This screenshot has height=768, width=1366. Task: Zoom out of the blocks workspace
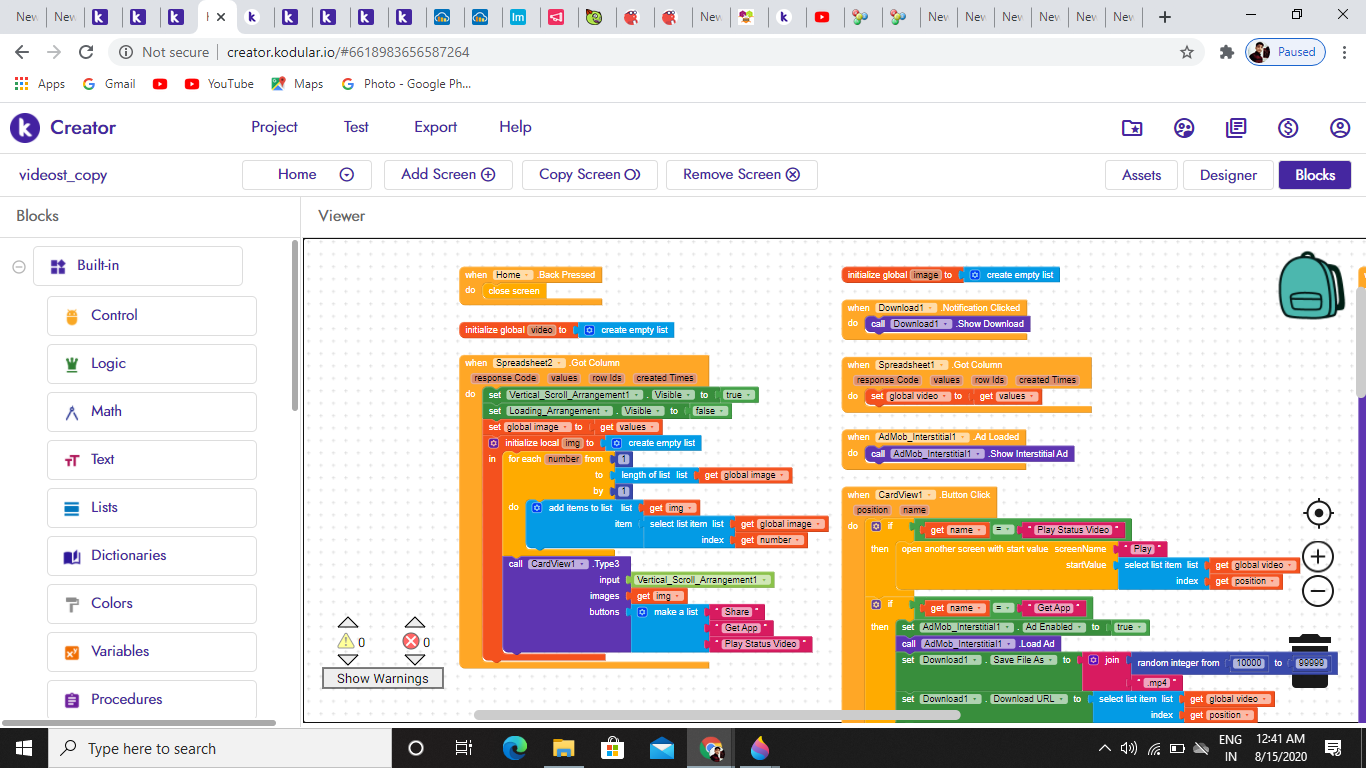click(x=1318, y=591)
